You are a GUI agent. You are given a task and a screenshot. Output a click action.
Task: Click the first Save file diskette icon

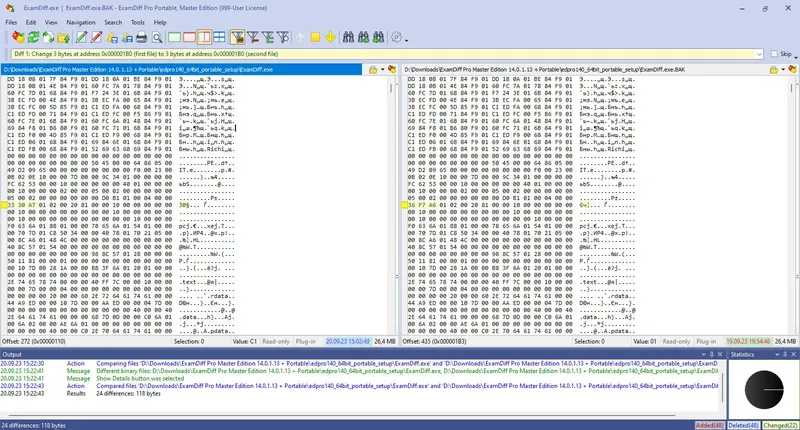[x=112, y=37]
